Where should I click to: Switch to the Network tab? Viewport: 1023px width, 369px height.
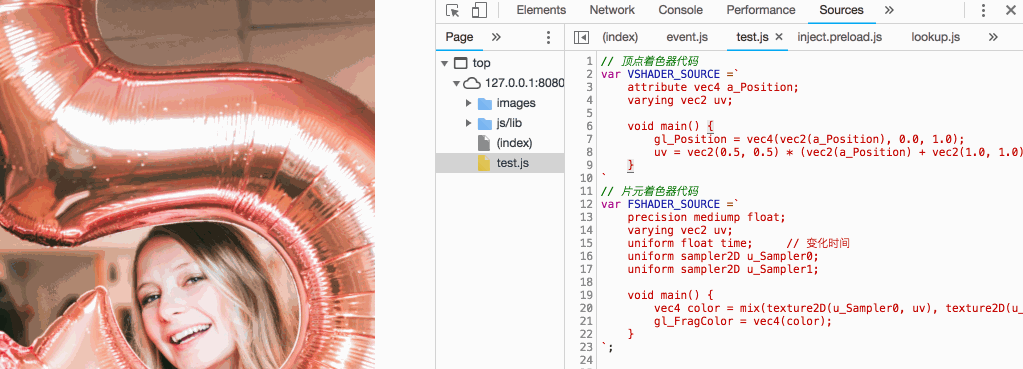click(612, 10)
